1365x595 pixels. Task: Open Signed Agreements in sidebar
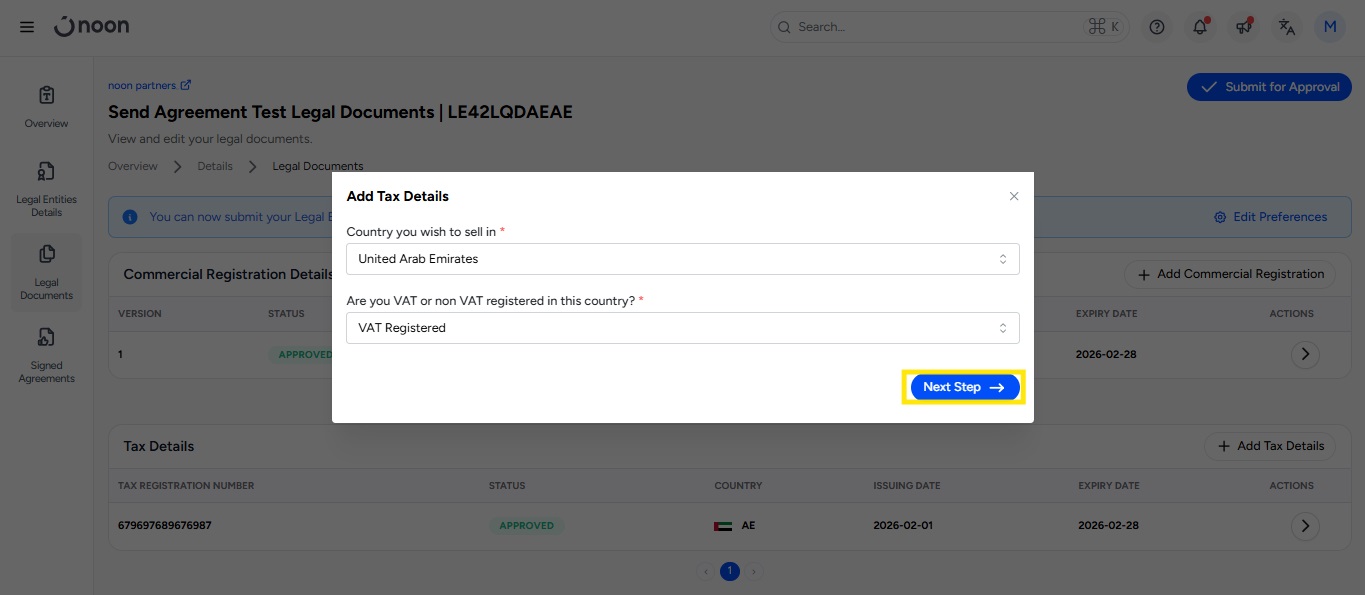click(x=46, y=355)
